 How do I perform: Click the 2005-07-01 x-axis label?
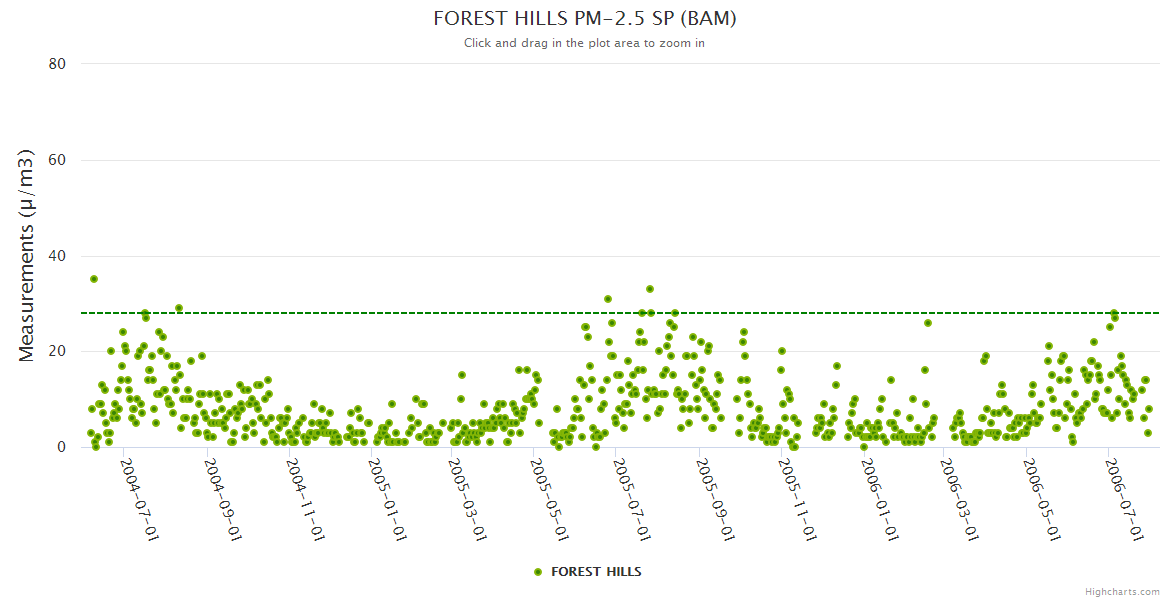(632, 499)
